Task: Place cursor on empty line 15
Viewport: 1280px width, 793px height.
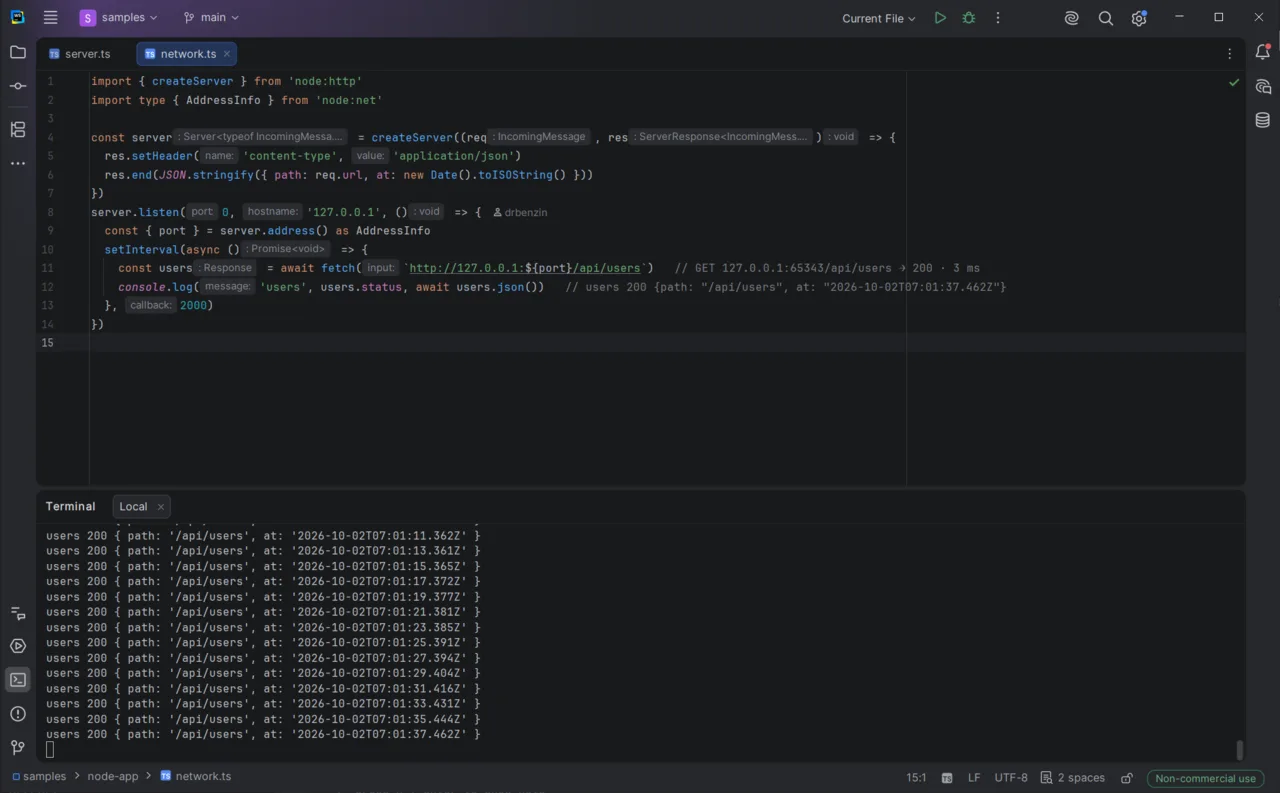Action: pos(666,342)
